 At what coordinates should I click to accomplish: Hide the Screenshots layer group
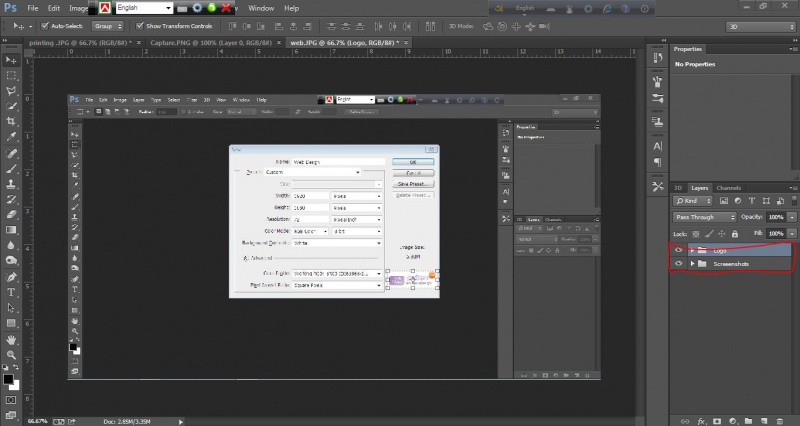679,263
